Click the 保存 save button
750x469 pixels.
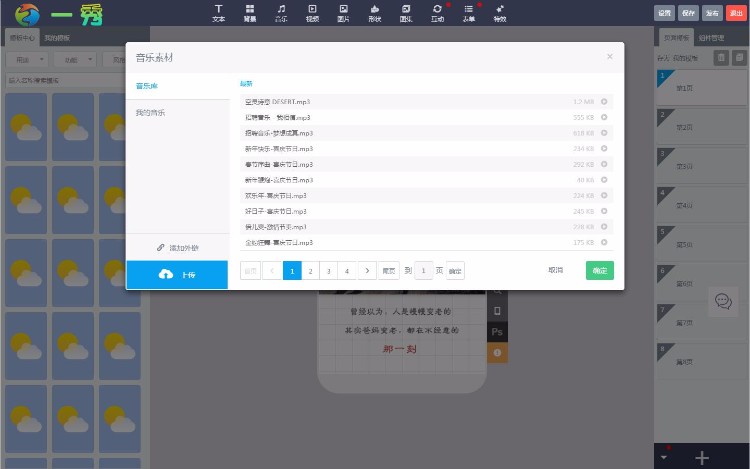688,13
